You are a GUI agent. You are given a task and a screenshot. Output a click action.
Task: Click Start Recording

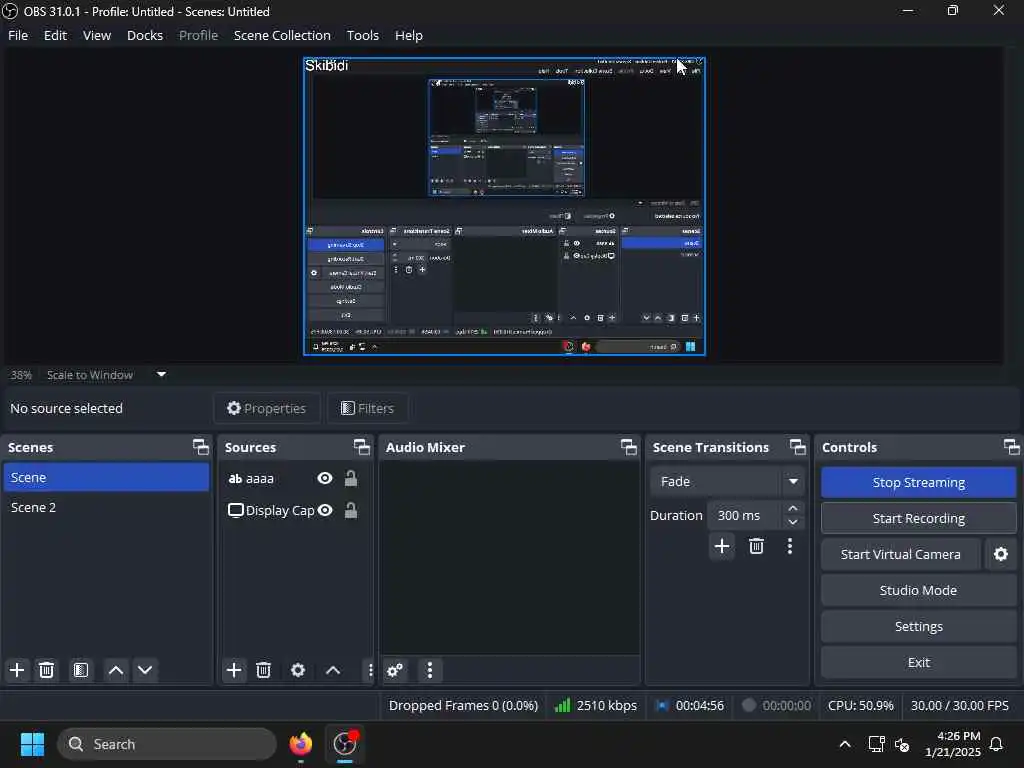[918, 519]
